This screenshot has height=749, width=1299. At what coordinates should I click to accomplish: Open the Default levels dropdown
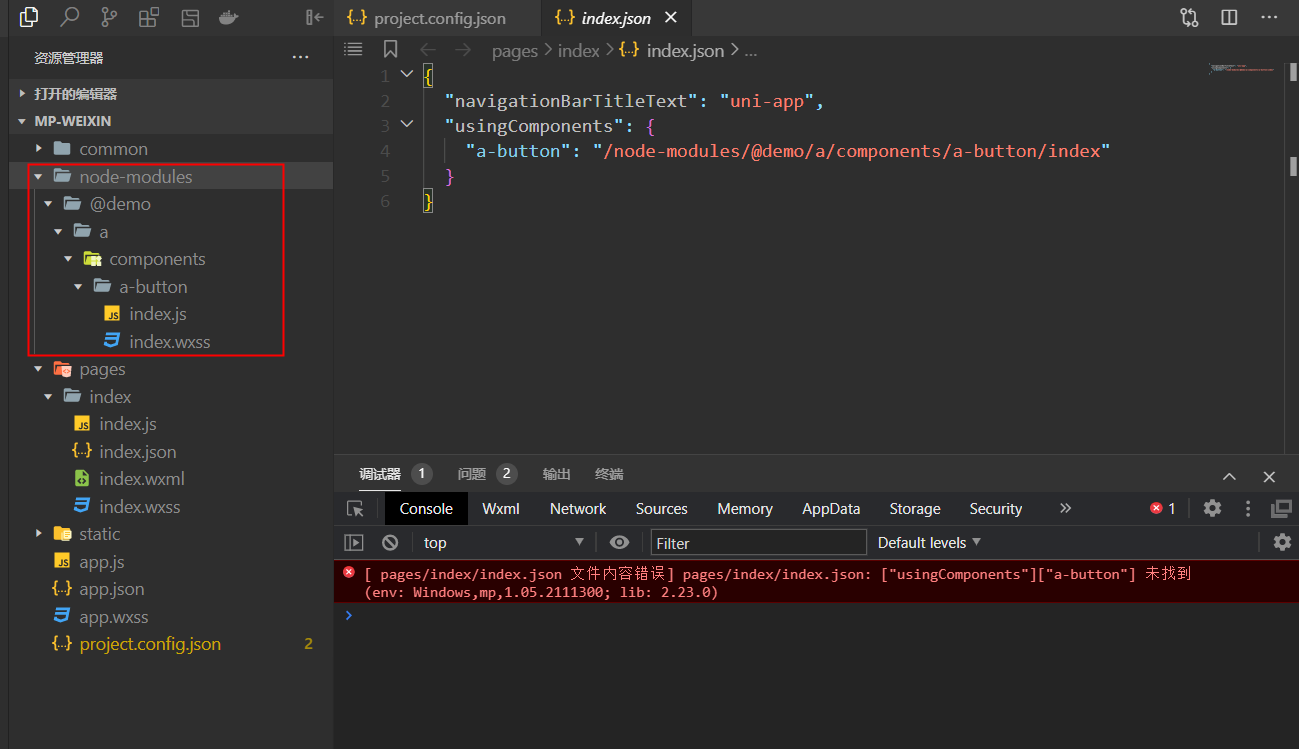click(x=929, y=542)
